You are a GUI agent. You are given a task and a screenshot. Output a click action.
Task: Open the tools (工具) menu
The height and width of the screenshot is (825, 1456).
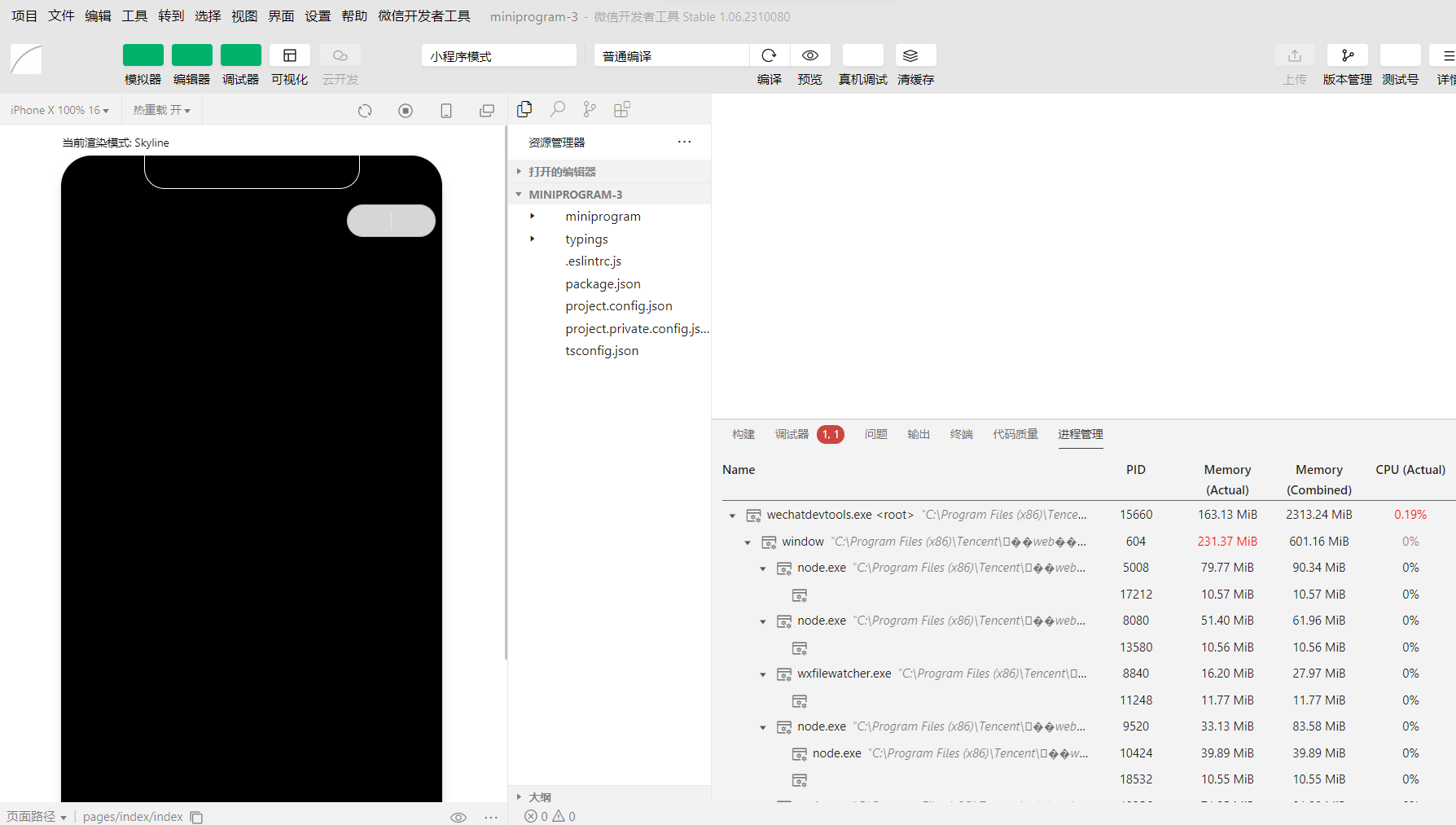(x=134, y=16)
